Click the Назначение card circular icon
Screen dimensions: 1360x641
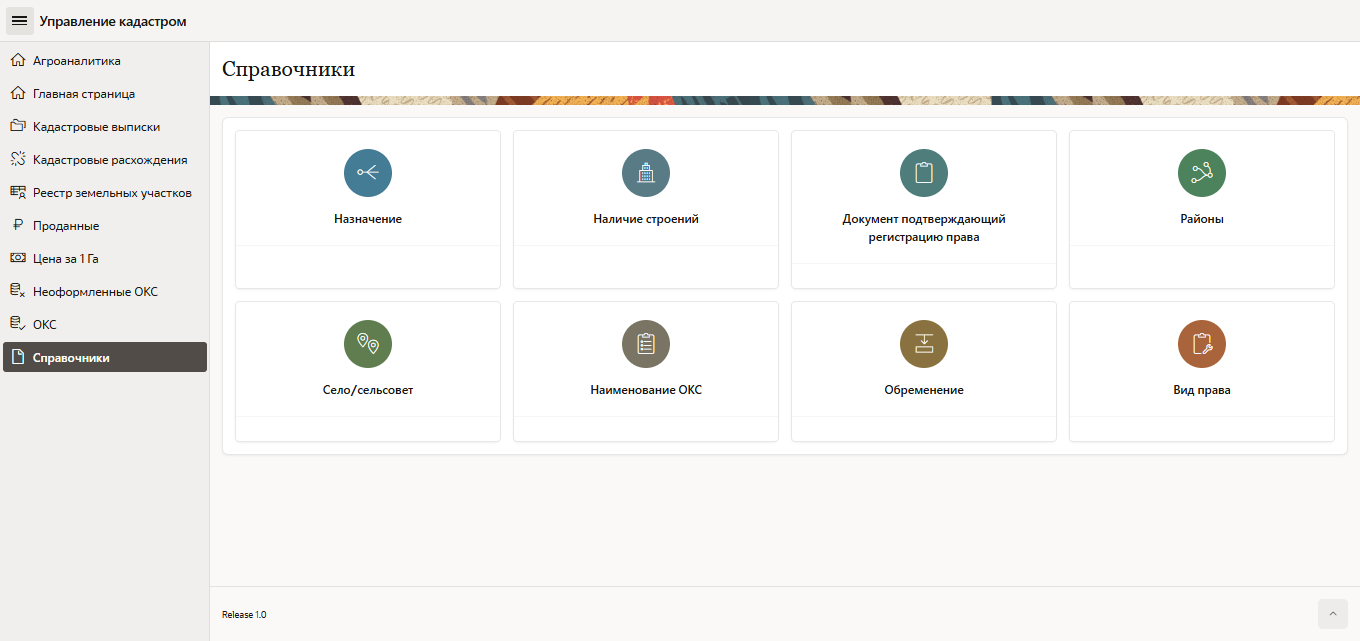coord(368,173)
